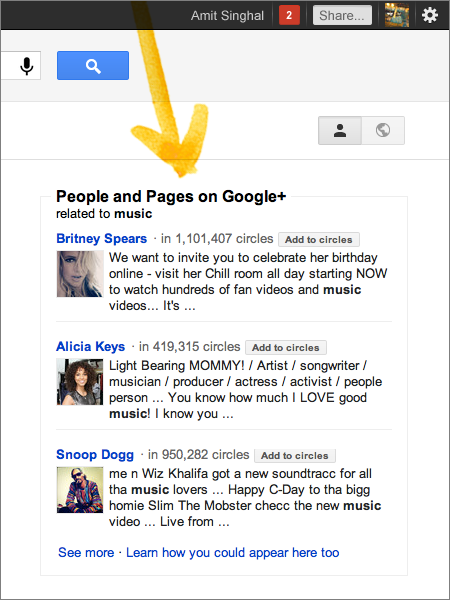Open the settings gear icon
Viewport: 450px width, 600px height.
[430, 15]
